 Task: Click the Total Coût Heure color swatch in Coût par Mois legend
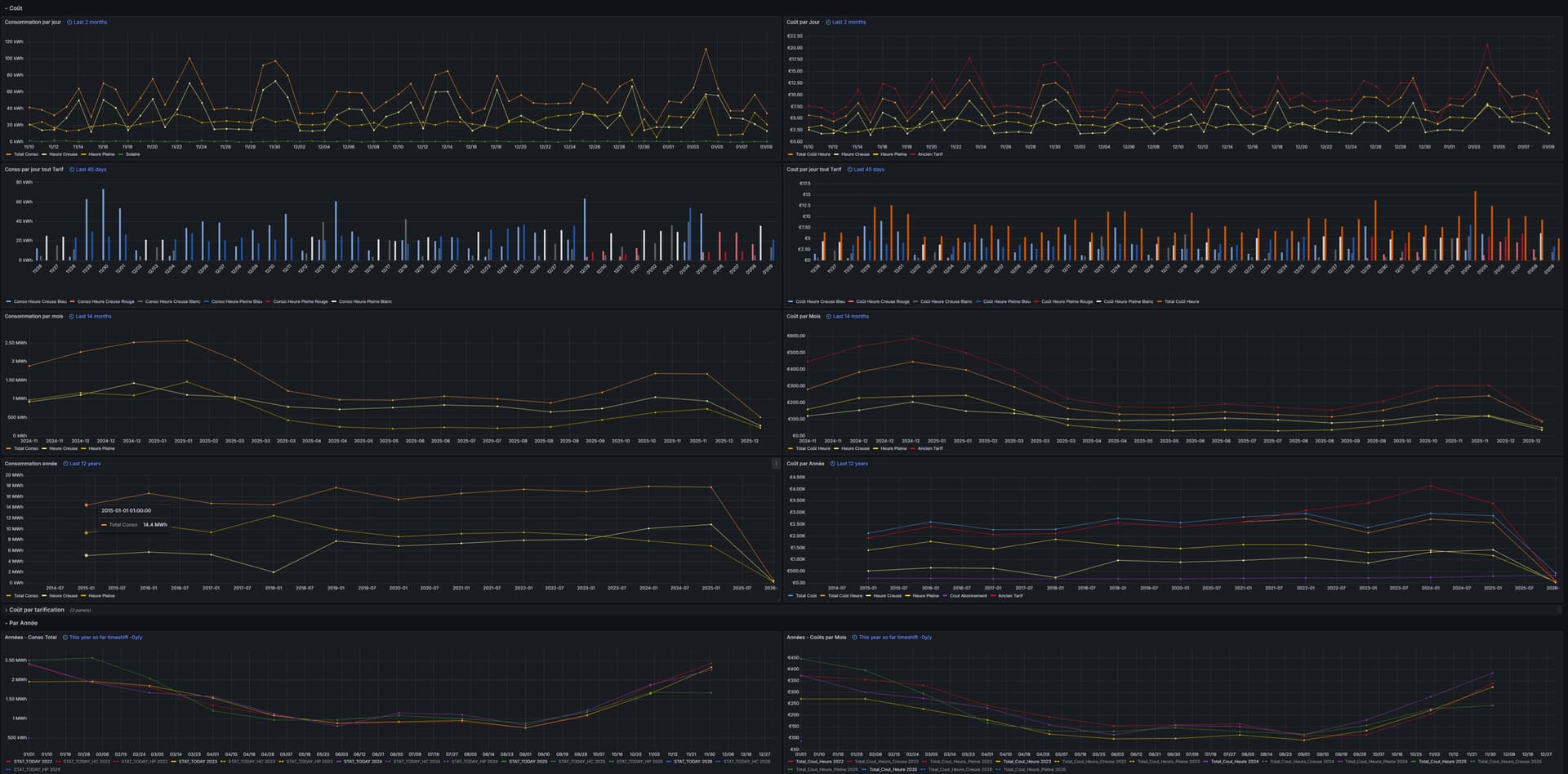791,449
